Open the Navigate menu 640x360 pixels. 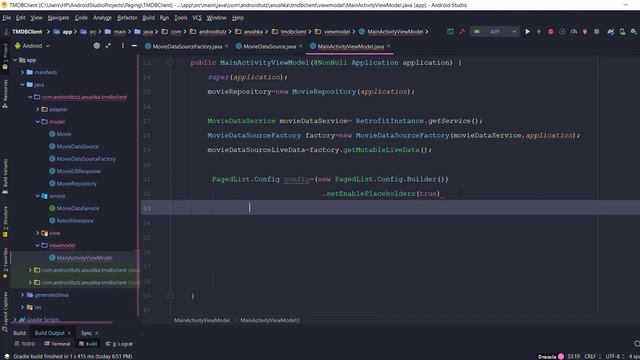point(58,18)
